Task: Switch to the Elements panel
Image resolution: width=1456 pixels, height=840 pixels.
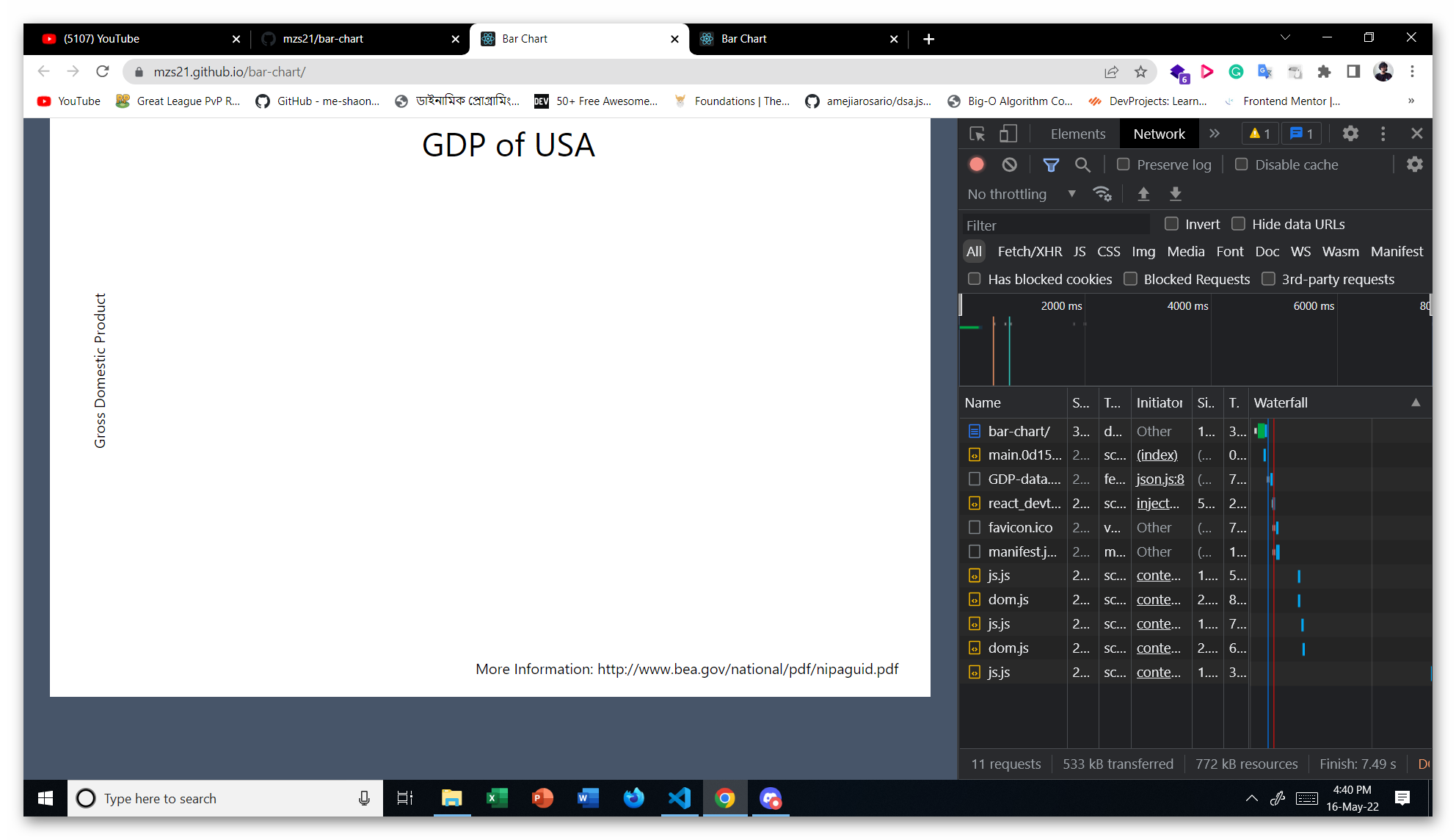Action: coord(1077,134)
